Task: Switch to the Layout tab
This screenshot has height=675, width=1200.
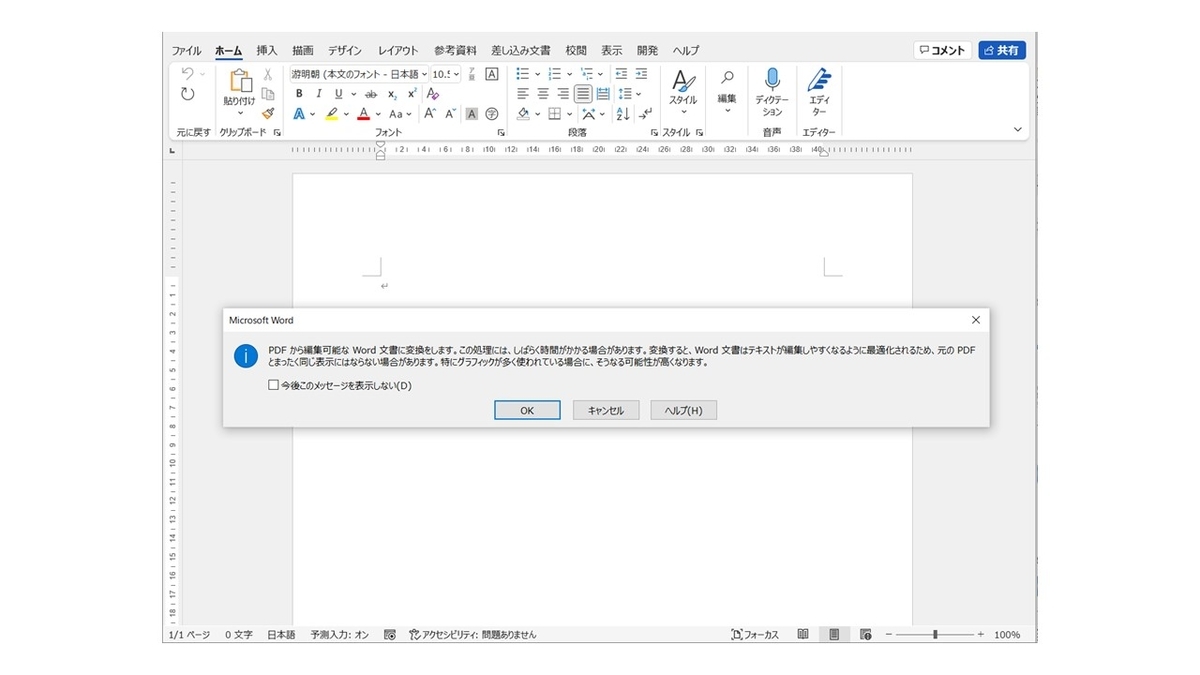Action: [398, 50]
